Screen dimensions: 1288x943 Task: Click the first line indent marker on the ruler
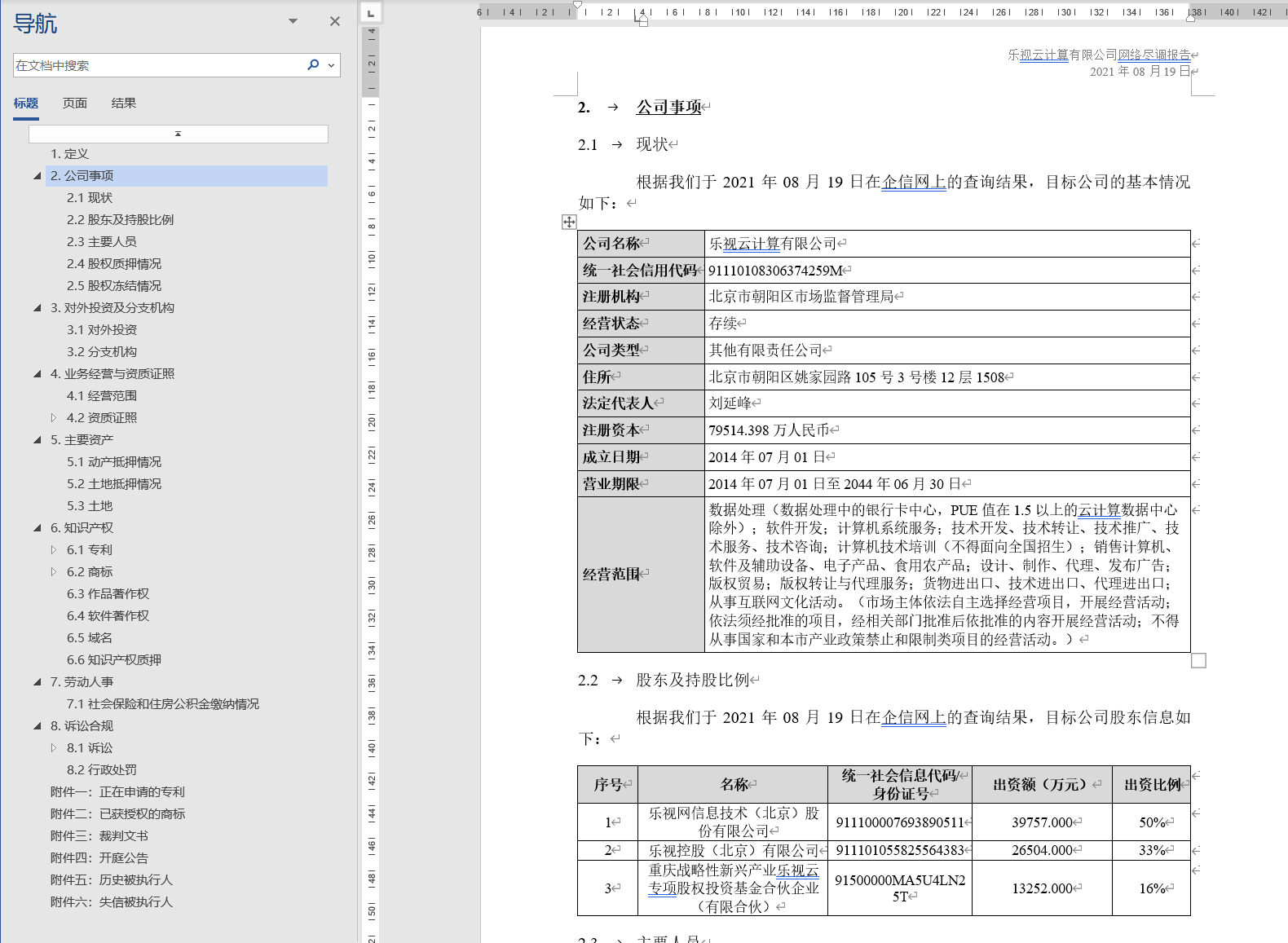point(578,6)
